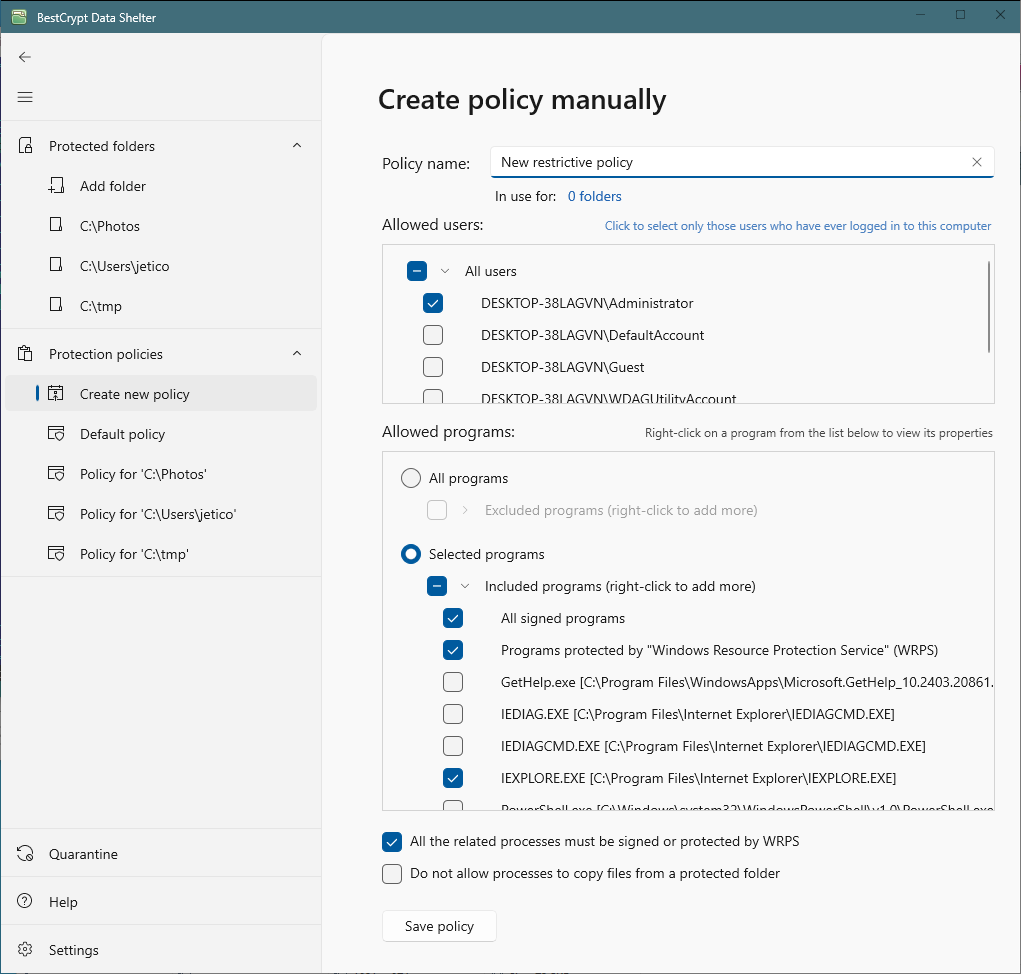Collapse the All users tree

pos(445,271)
